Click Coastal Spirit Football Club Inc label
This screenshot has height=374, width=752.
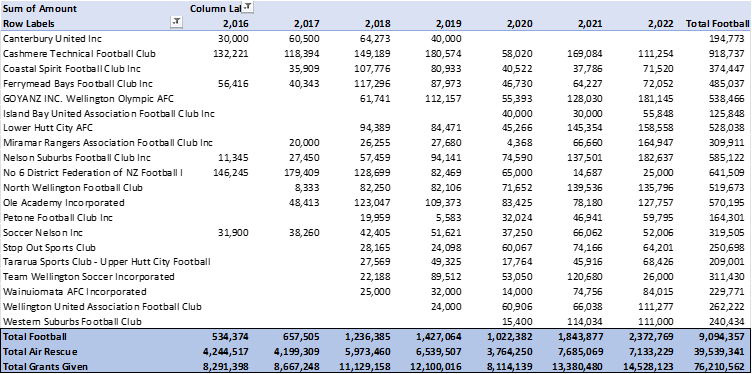pos(72,69)
